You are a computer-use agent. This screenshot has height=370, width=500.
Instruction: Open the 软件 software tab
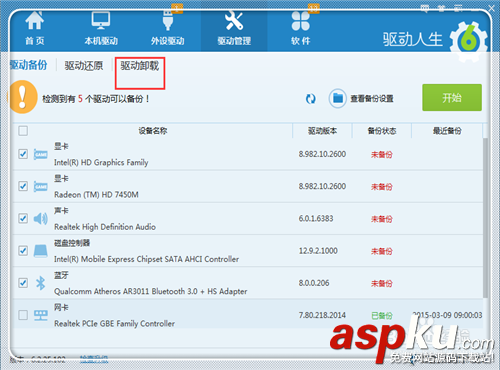coord(301,28)
